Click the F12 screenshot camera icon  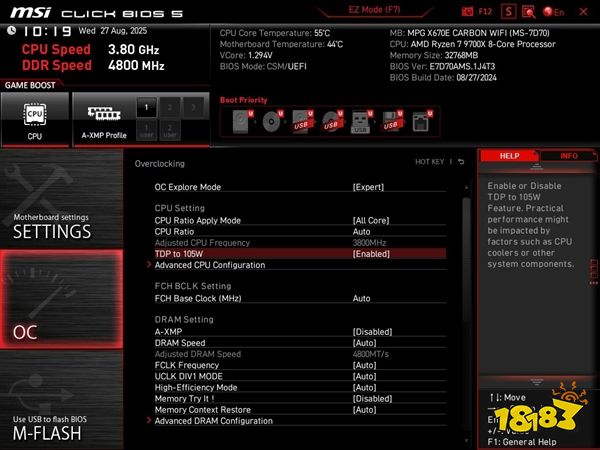(467, 11)
